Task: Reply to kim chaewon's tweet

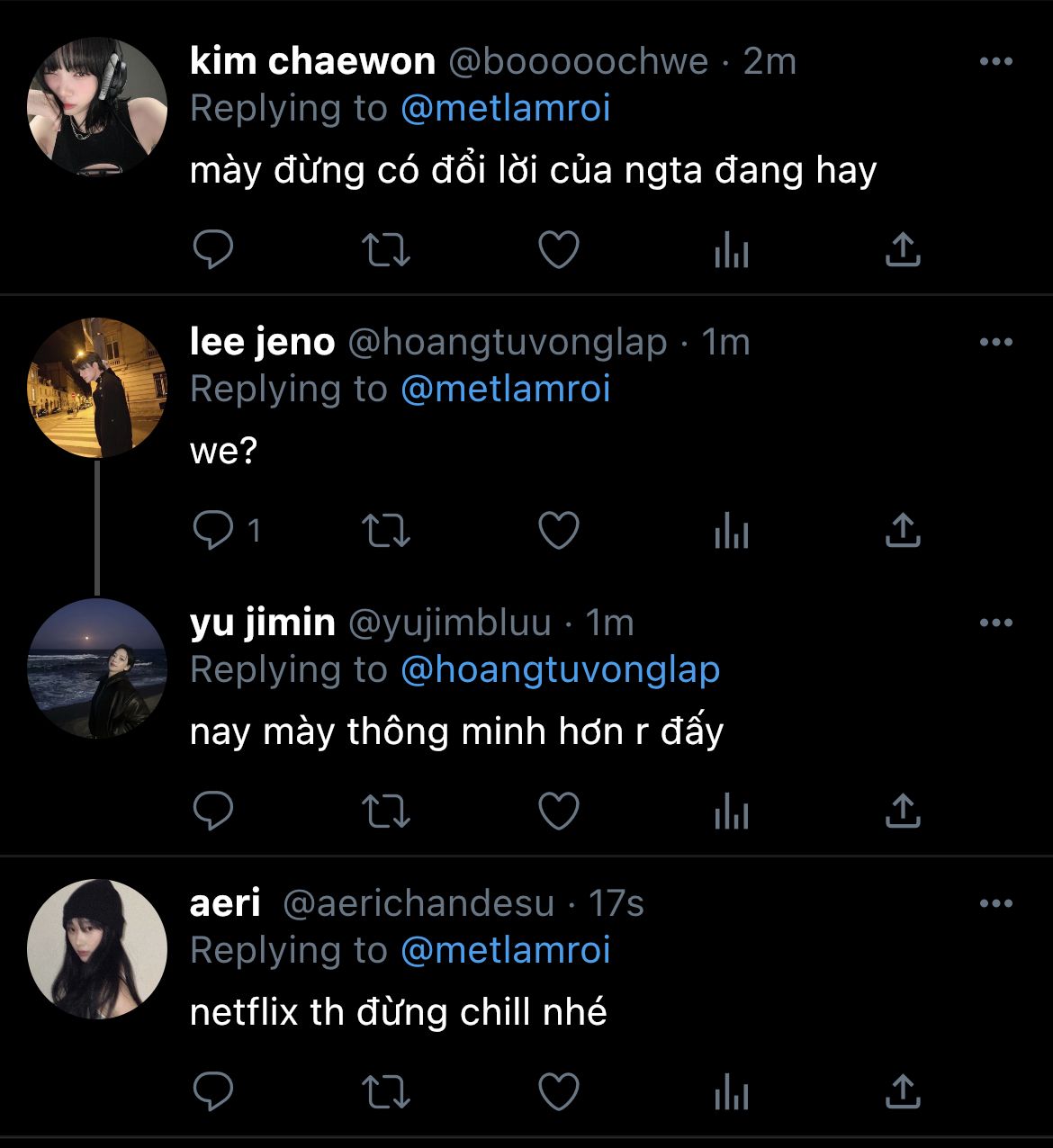Action: [213, 250]
